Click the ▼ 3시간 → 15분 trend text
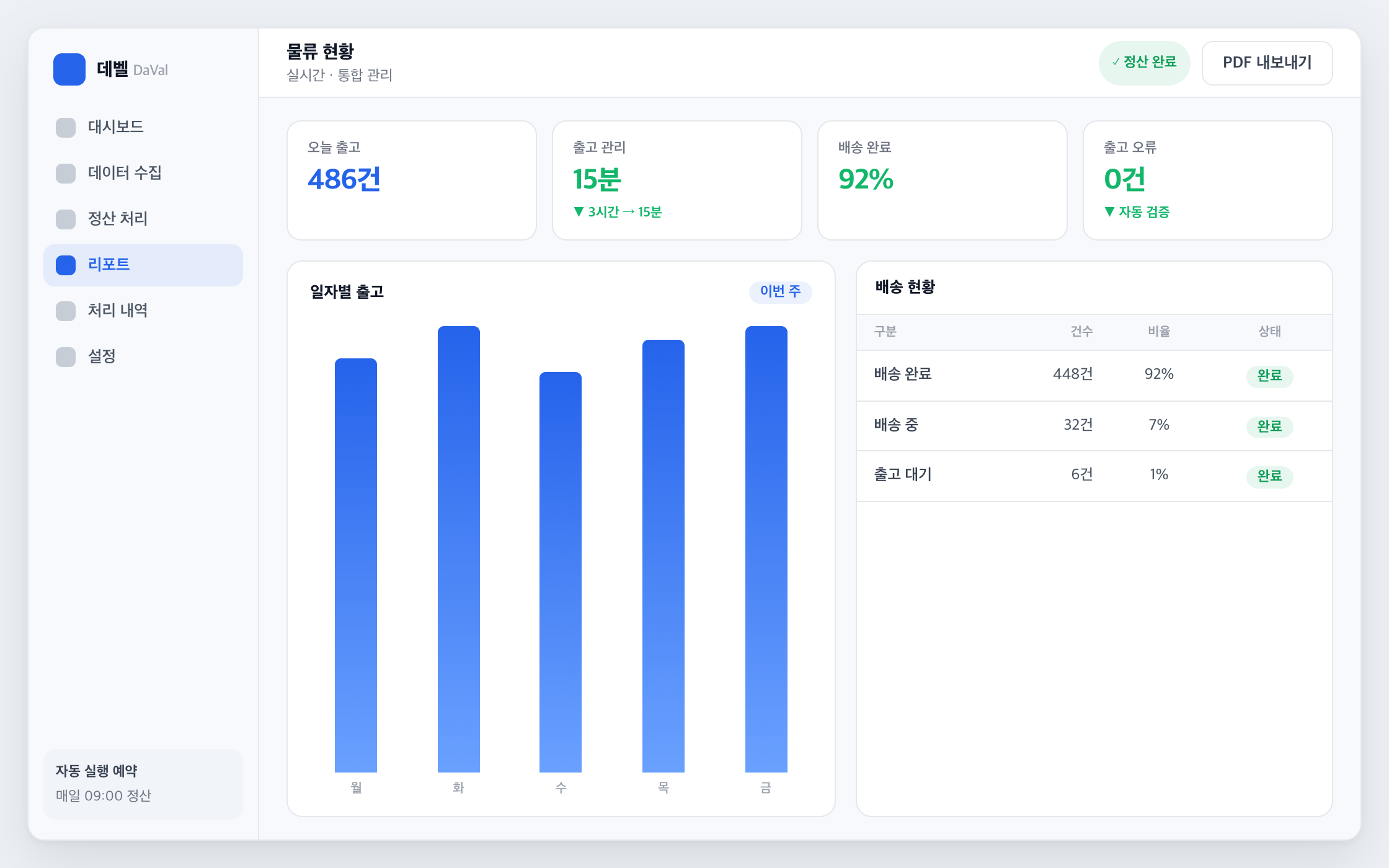The width and height of the screenshot is (1389, 868). click(x=618, y=212)
